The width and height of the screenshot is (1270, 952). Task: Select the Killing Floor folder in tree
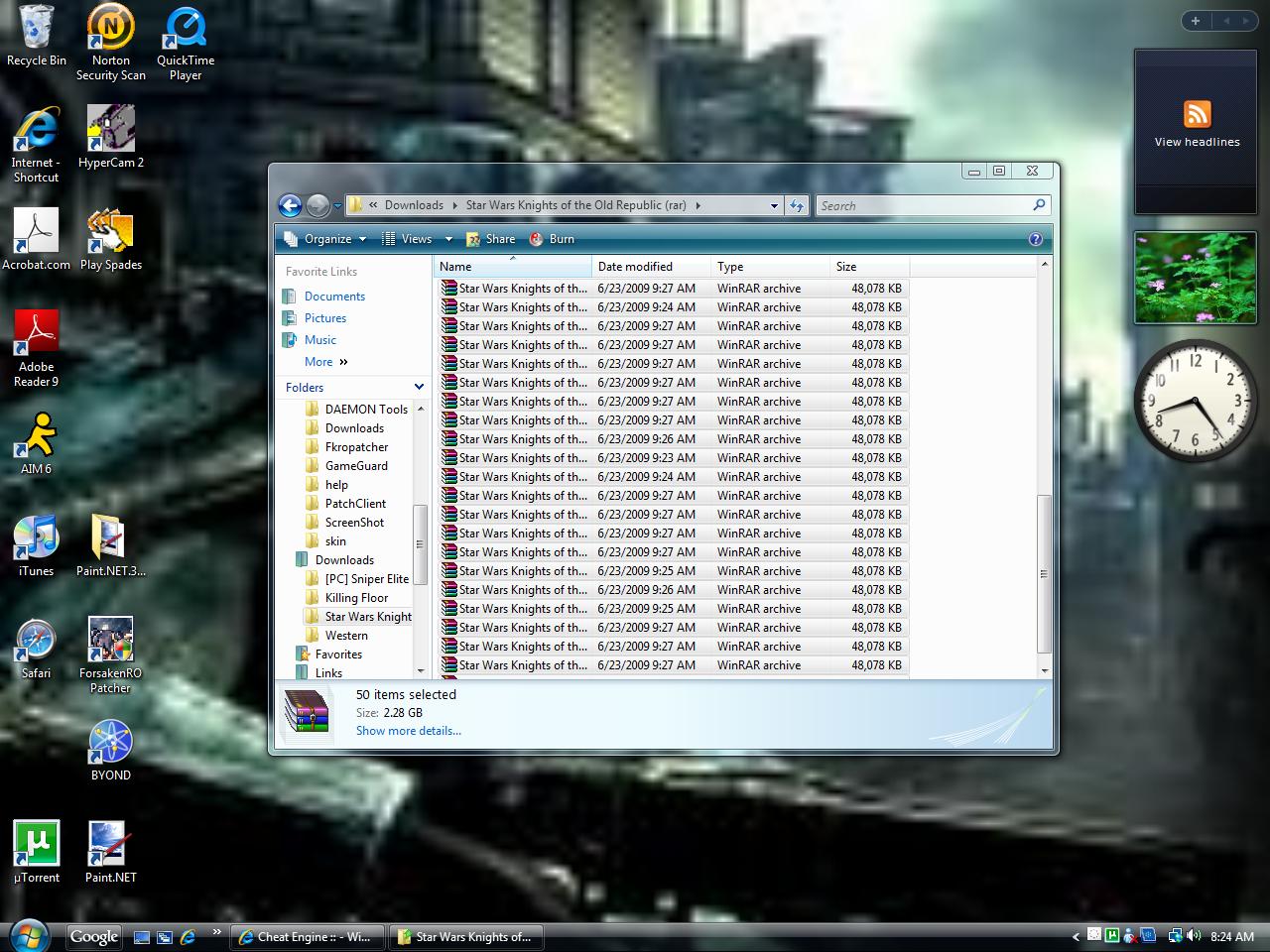(346, 598)
